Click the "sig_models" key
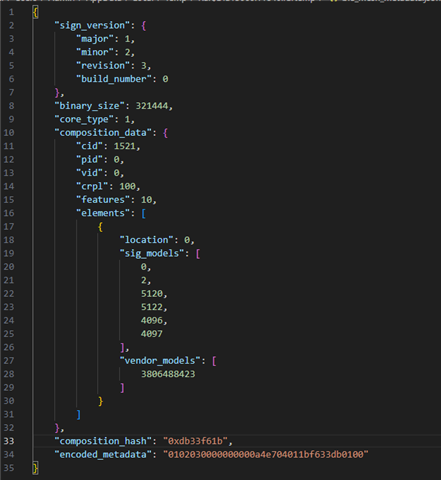This screenshot has width=441, height=480. coord(152,253)
